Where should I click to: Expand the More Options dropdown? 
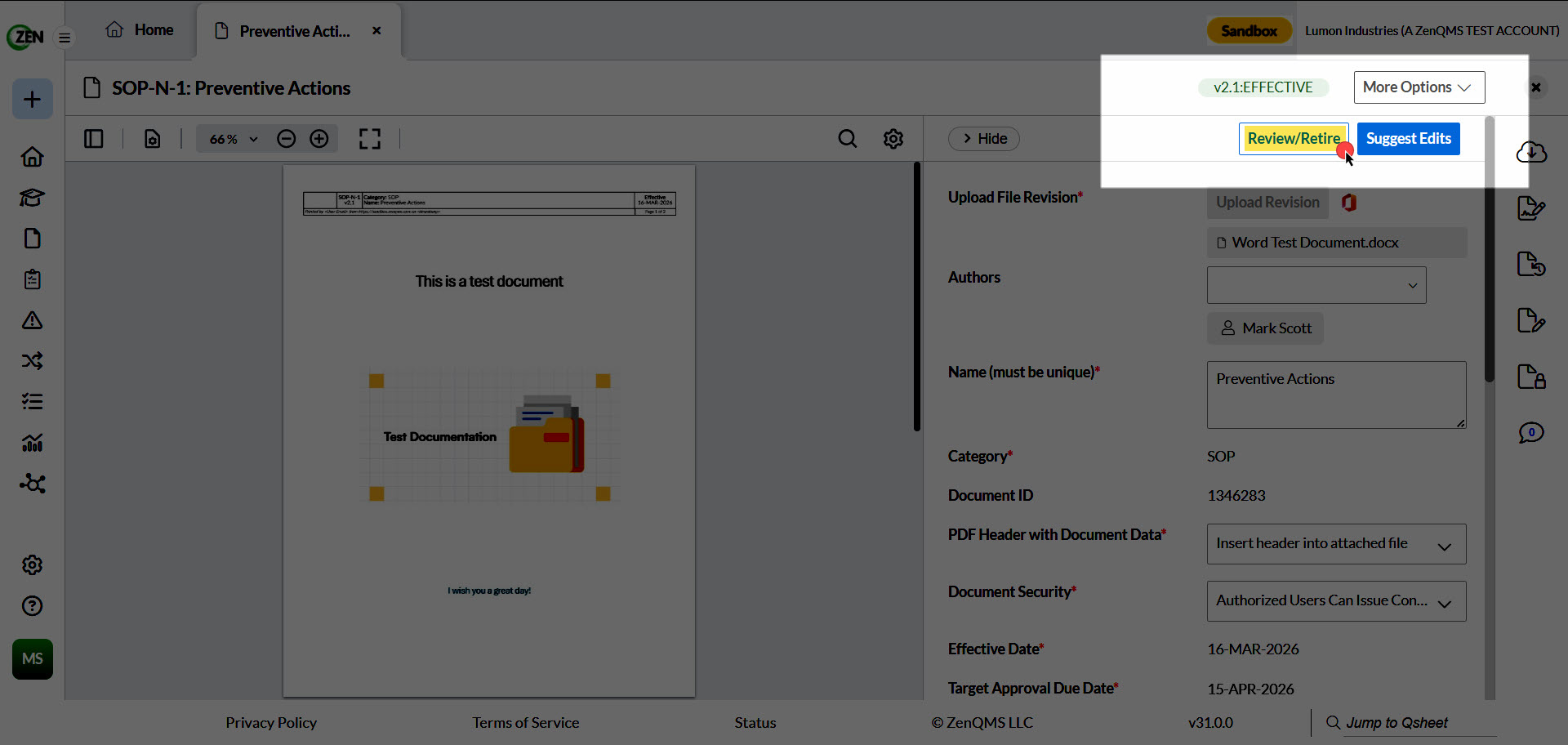[1419, 87]
